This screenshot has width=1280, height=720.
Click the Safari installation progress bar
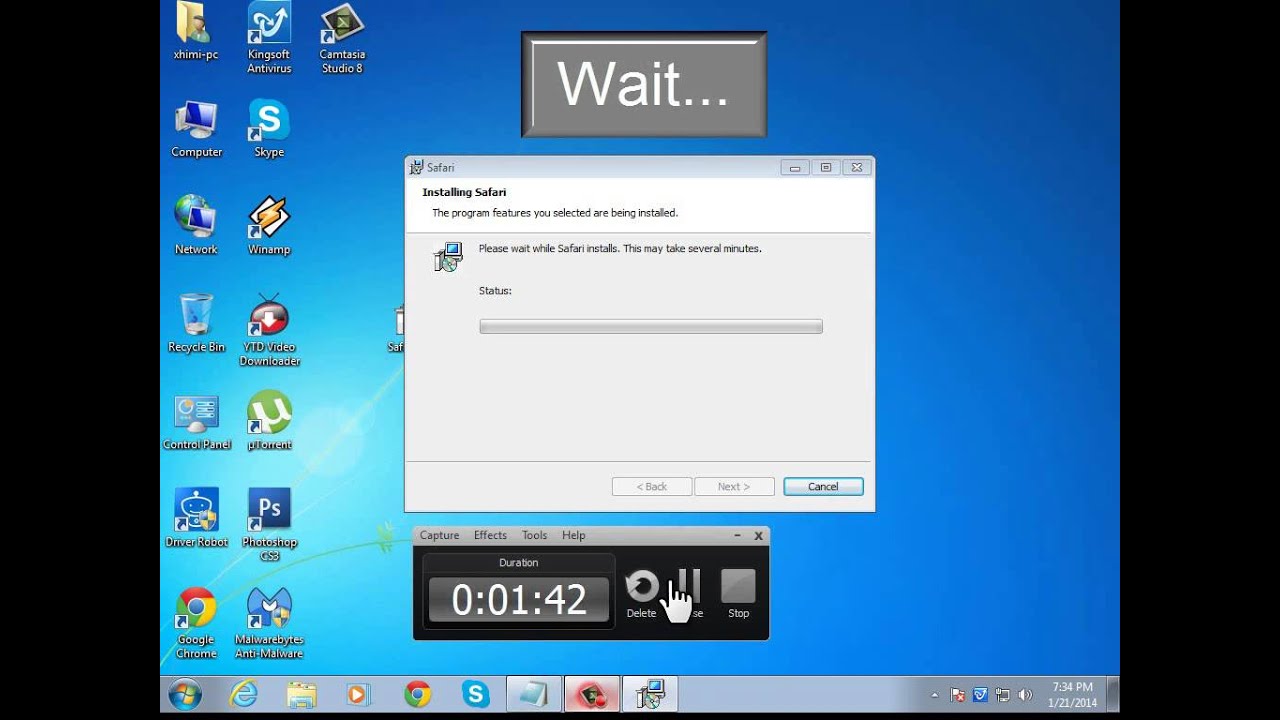pos(651,326)
